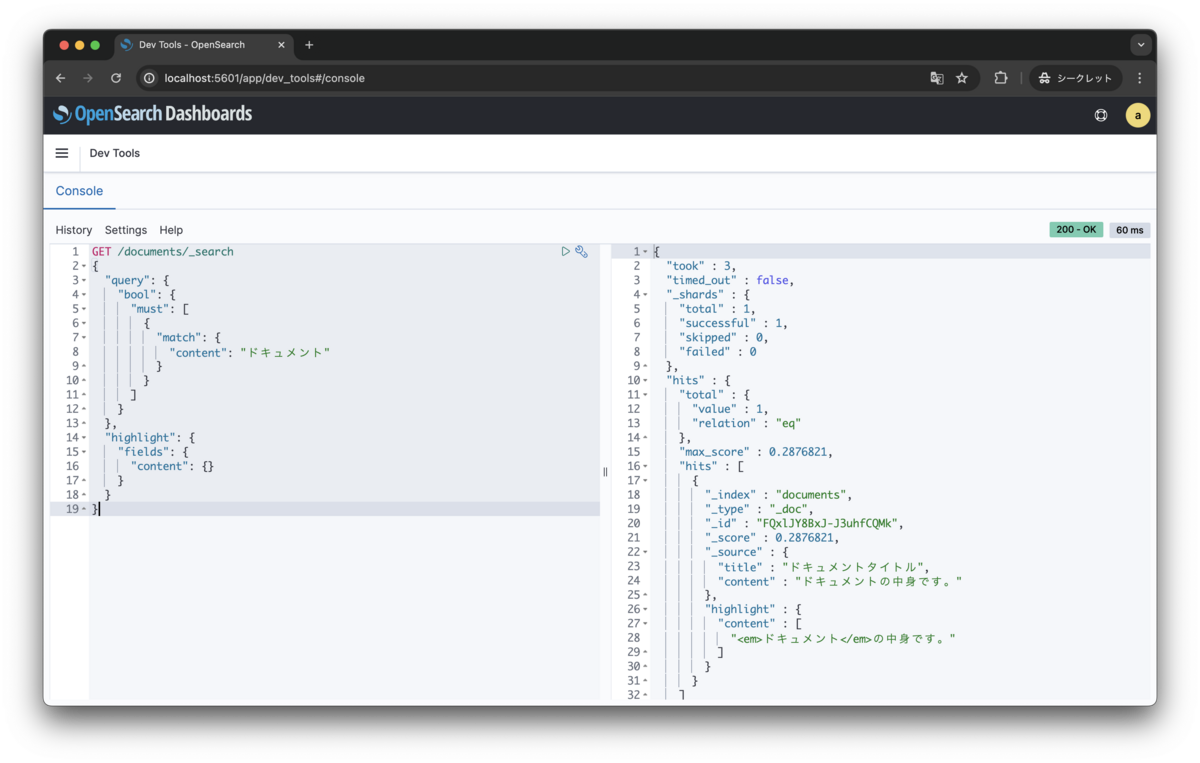
Task: Open the Chrome three-dot menu
Action: pos(1139,78)
